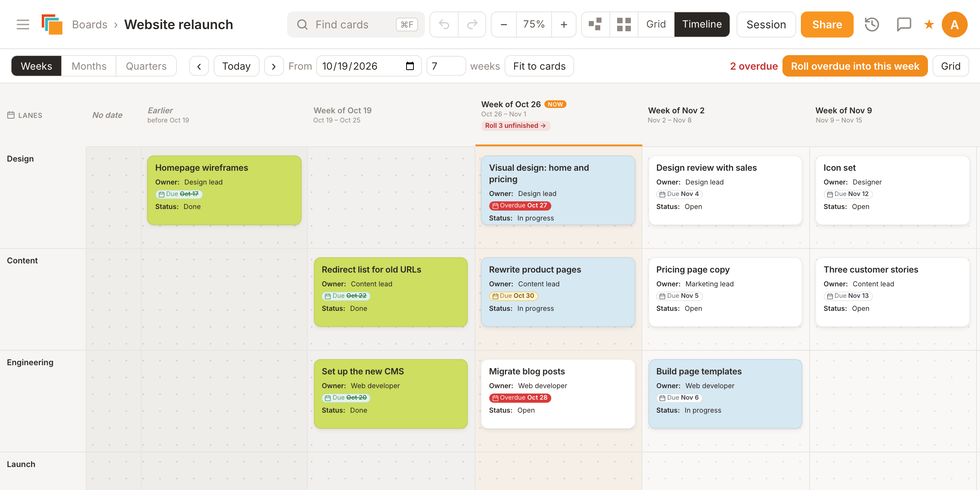Screen dimensions: 980x490
Task: Open the Migrate blog posts card
Action: click(558, 394)
